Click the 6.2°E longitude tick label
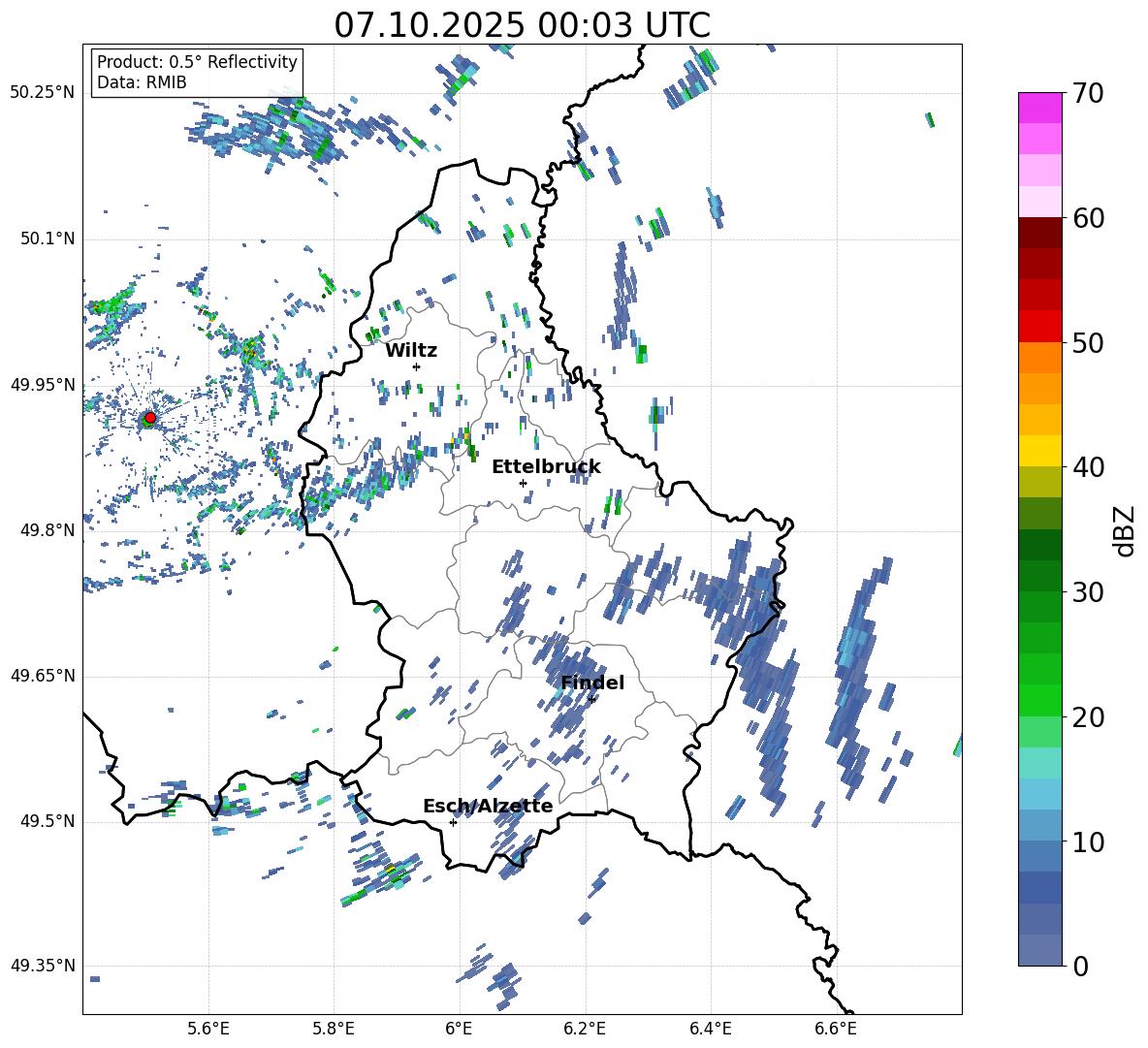 [585, 1028]
